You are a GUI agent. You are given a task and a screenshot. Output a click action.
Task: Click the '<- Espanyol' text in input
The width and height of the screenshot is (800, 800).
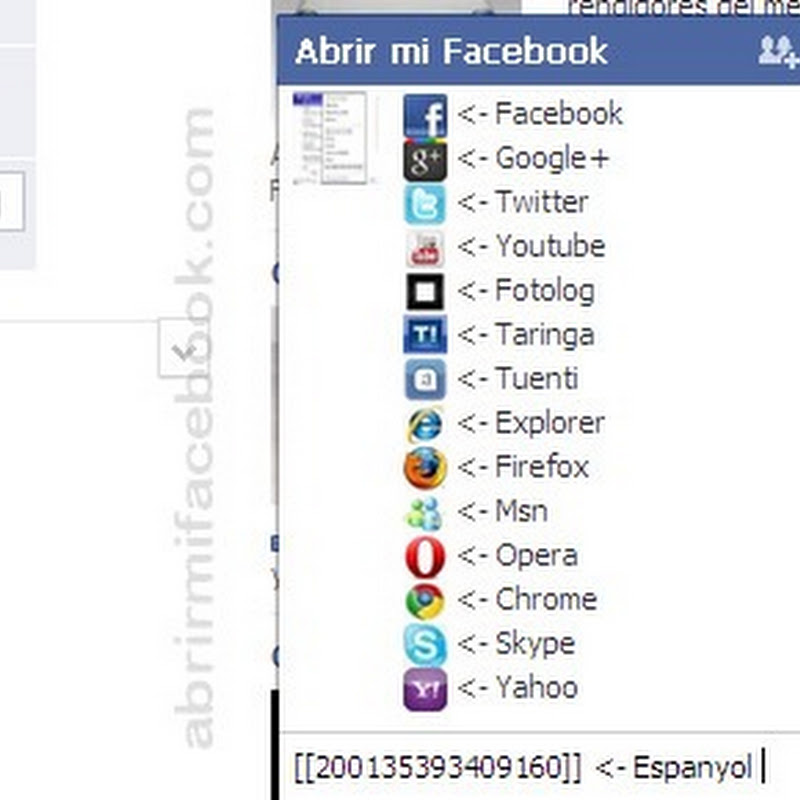point(673,768)
